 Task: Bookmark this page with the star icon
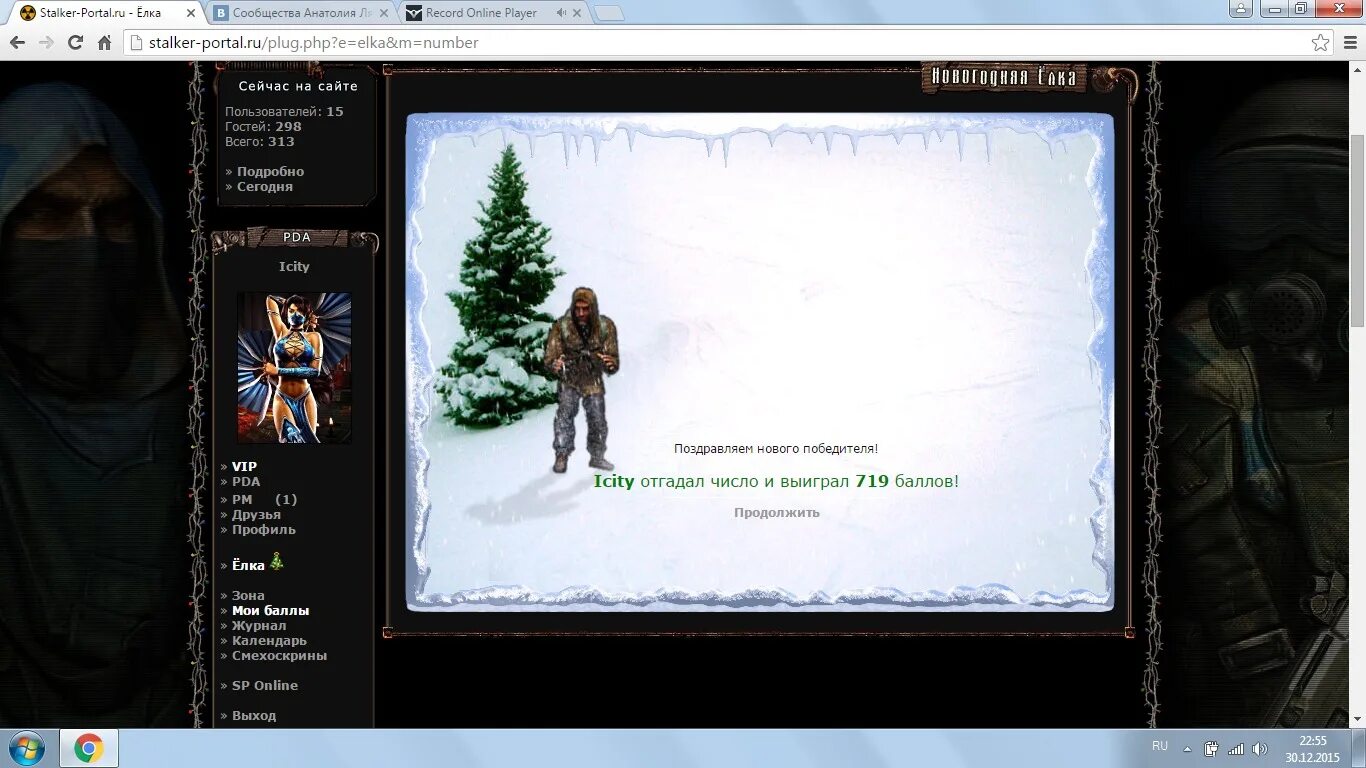click(1321, 43)
